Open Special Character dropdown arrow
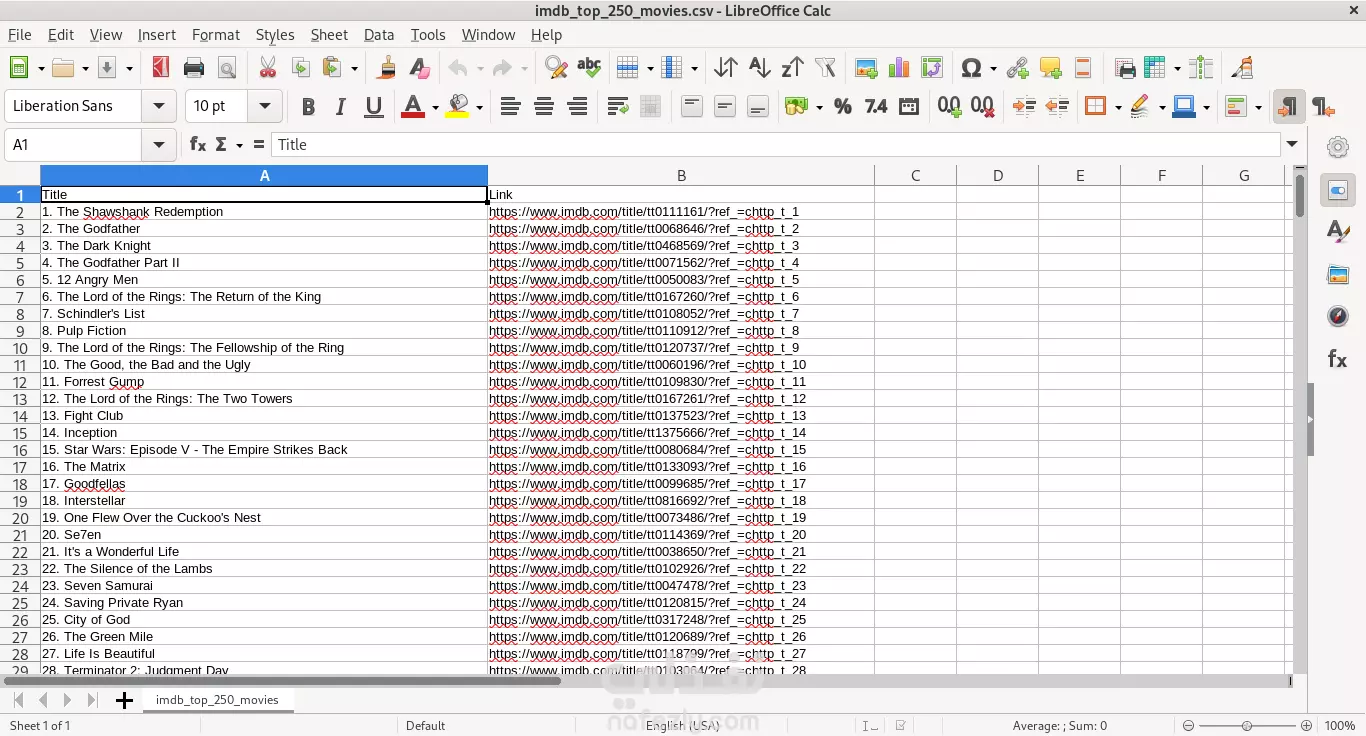 [993, 69]
